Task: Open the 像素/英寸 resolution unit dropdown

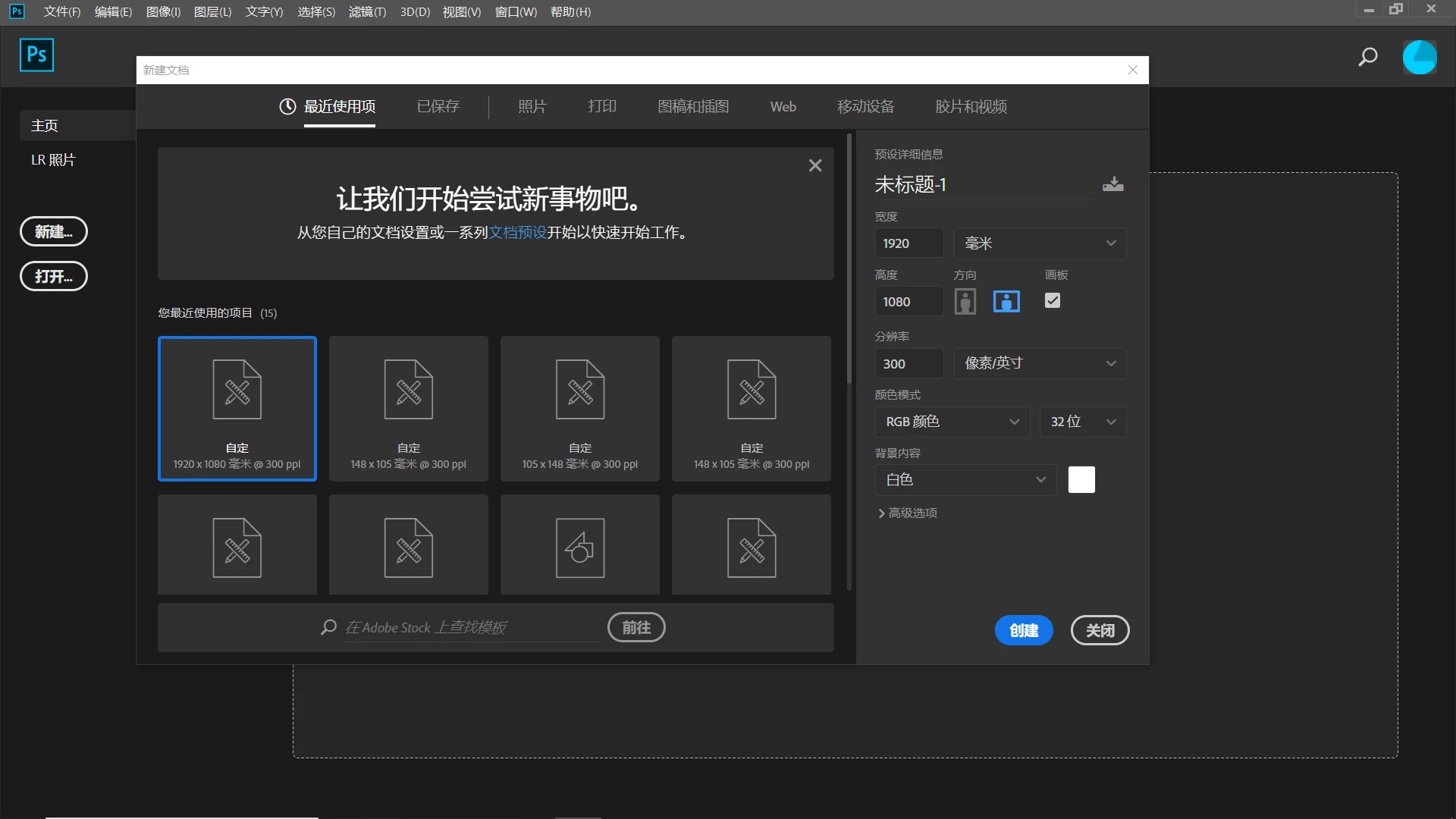Action: click(x=1040, y=363)
